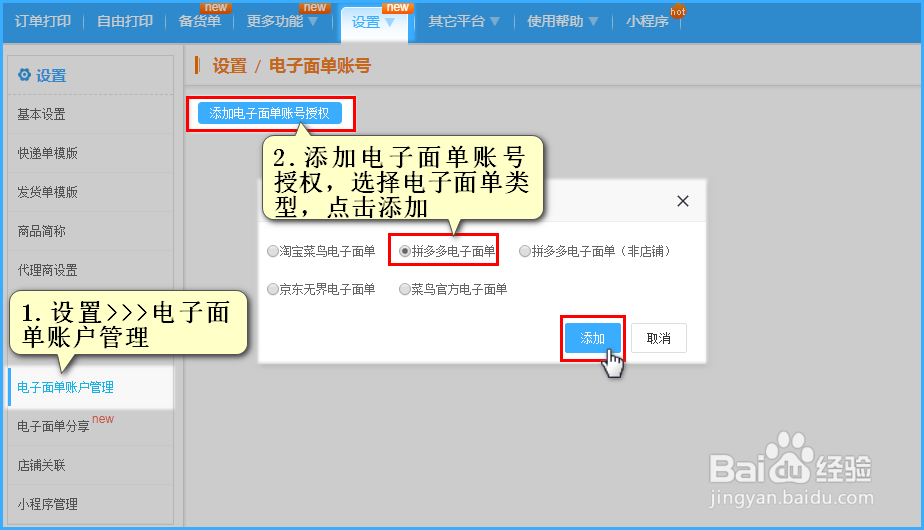
Task: Click 电子面单账号 in the breadcrumb heading
Action: (x=320, y=65)
